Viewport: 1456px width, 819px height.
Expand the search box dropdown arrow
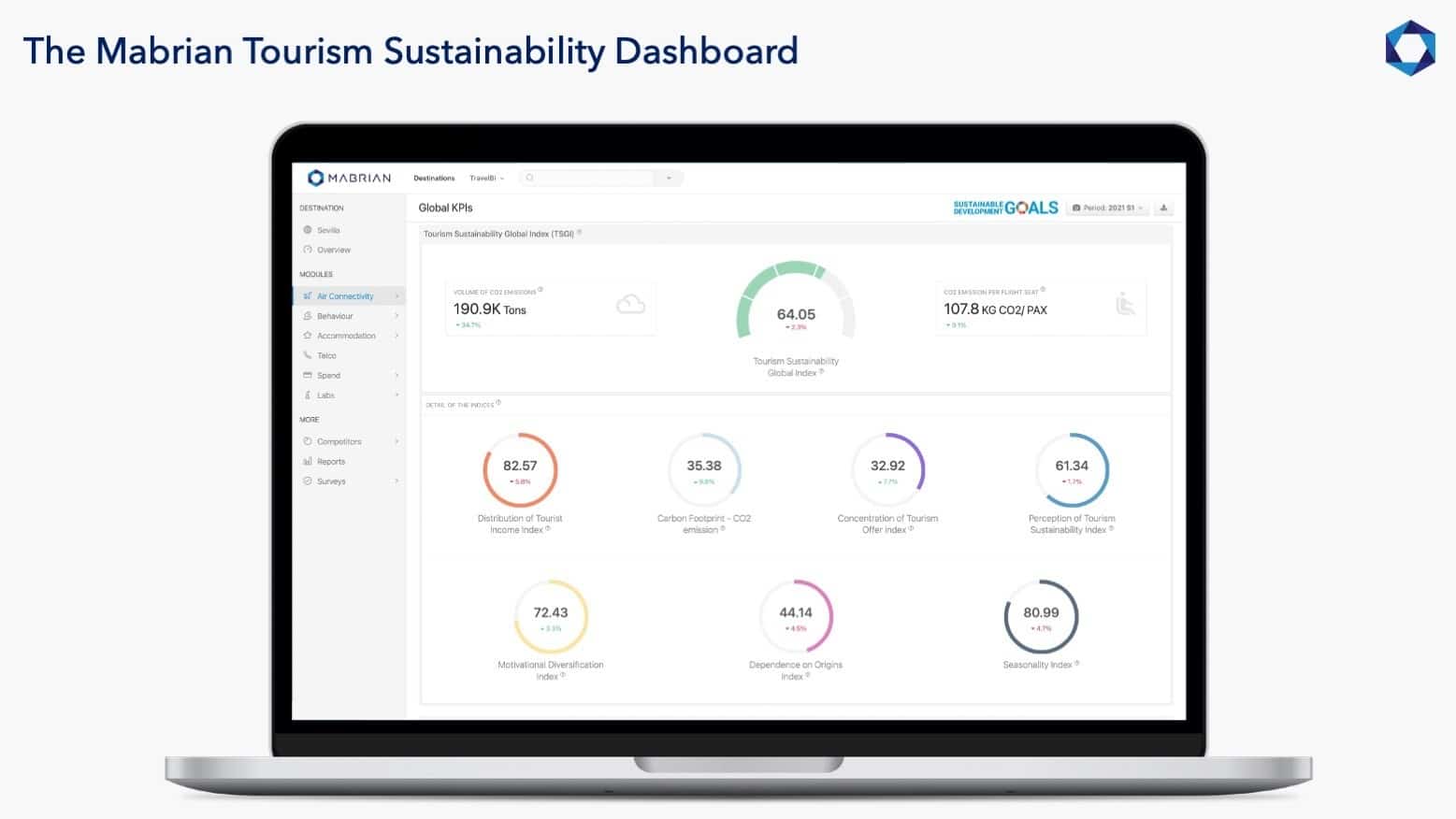pyautogui.click(x=669, y=178)
